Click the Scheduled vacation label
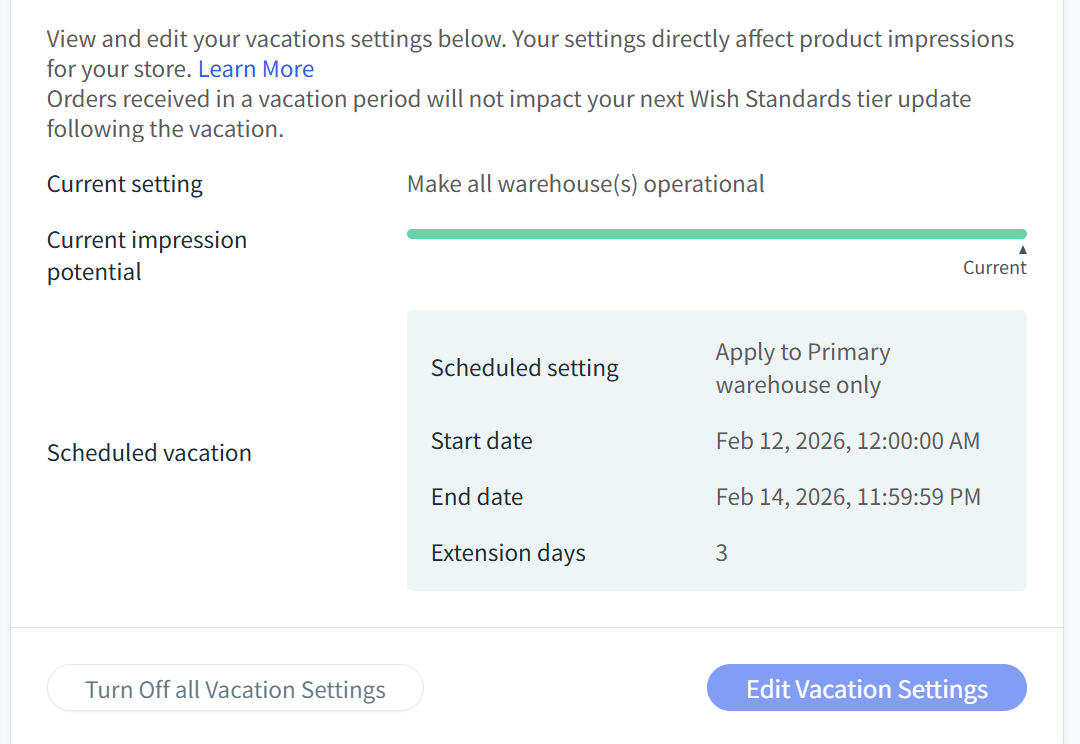Image resolution: width=1080 pixels, height=744 pixels. click(149, 452)
